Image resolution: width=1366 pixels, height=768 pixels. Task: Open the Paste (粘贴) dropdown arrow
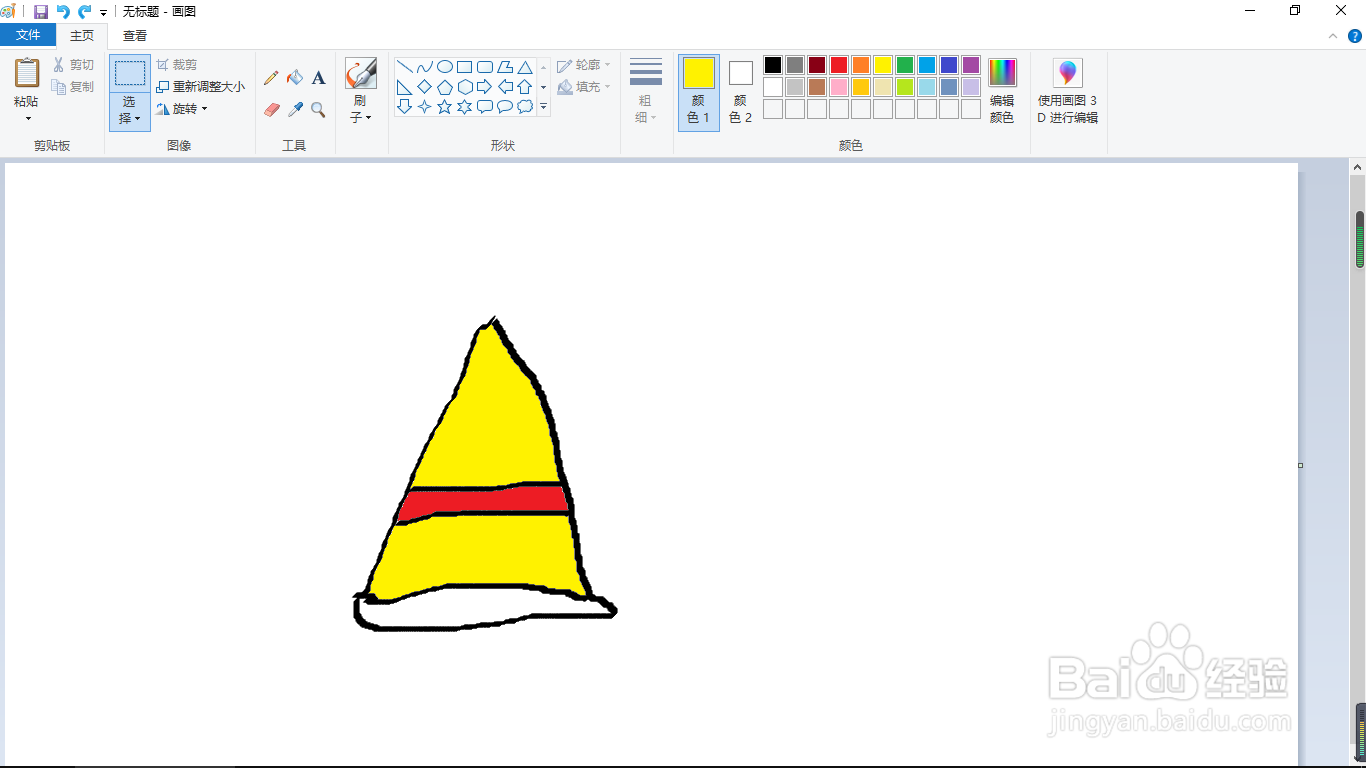(27, 118)
